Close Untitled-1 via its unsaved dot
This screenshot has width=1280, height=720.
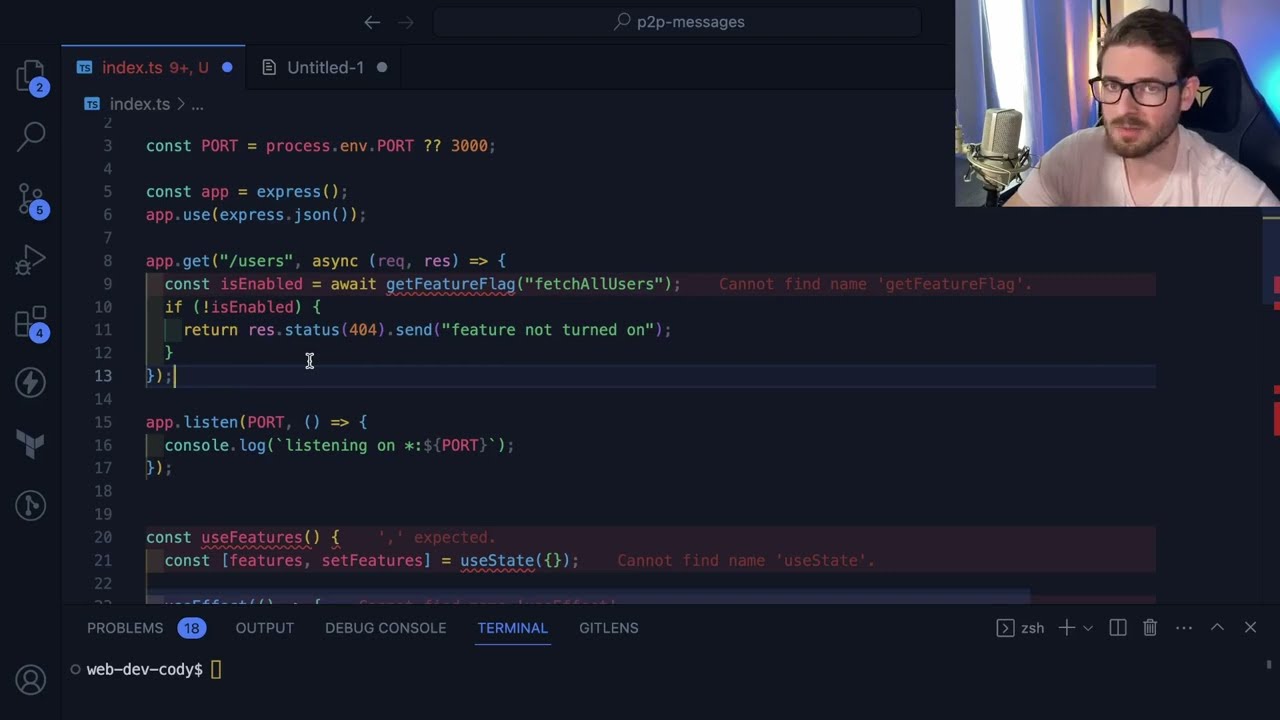381,67
